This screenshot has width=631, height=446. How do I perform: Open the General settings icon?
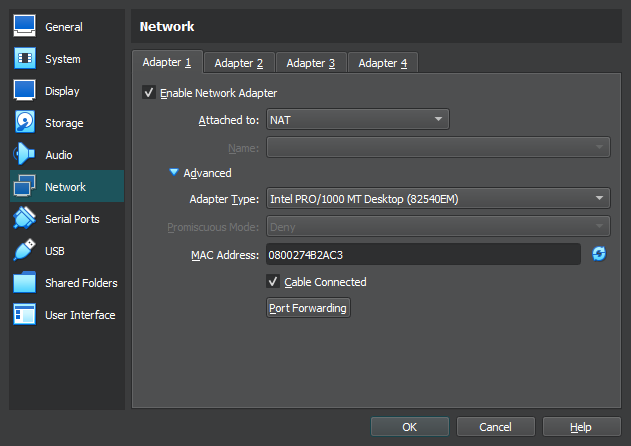click(x=25, y=27)
